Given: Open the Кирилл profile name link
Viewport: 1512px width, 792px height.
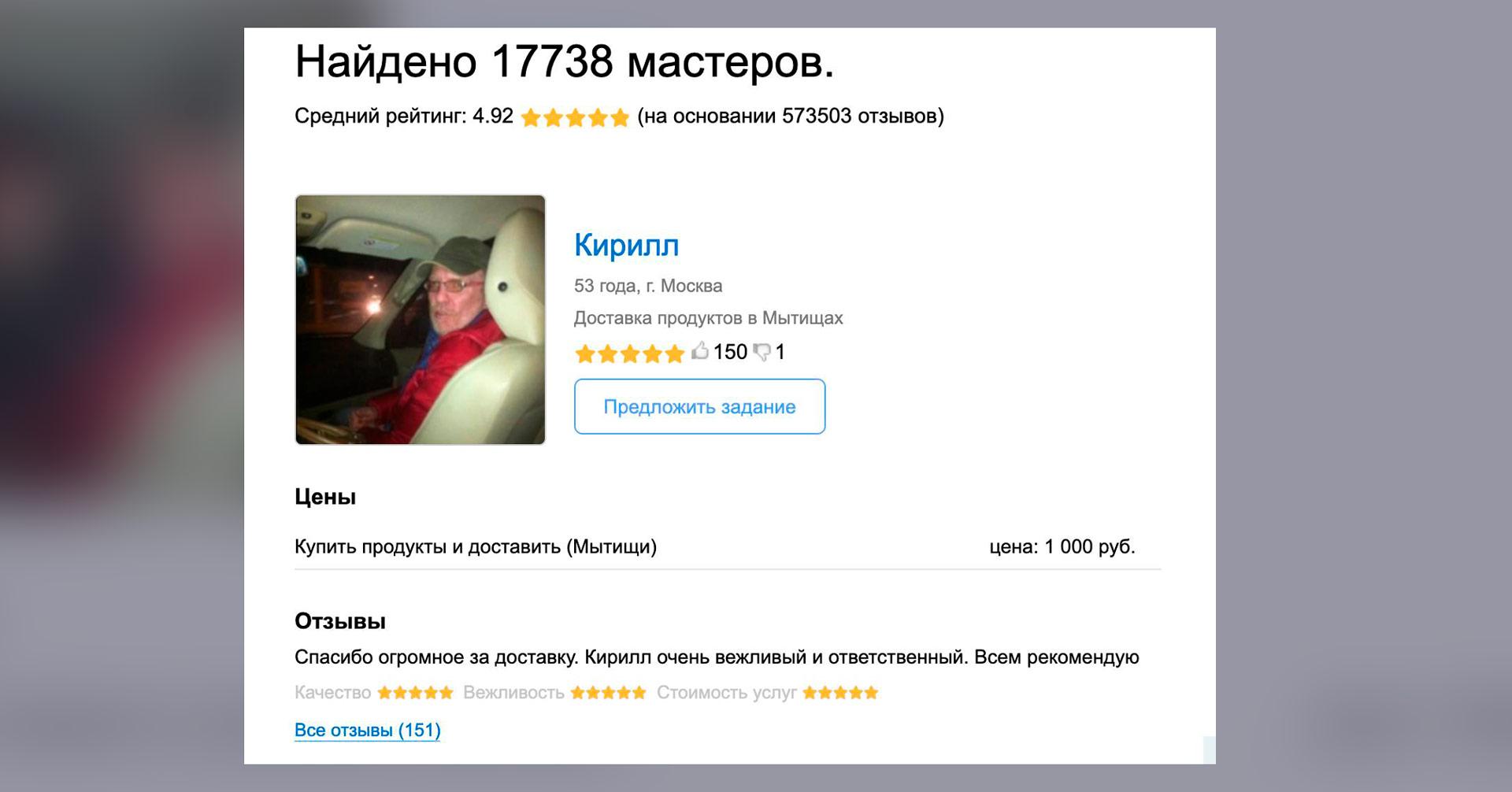Looking at the screenshot, I should coord(627,245).
